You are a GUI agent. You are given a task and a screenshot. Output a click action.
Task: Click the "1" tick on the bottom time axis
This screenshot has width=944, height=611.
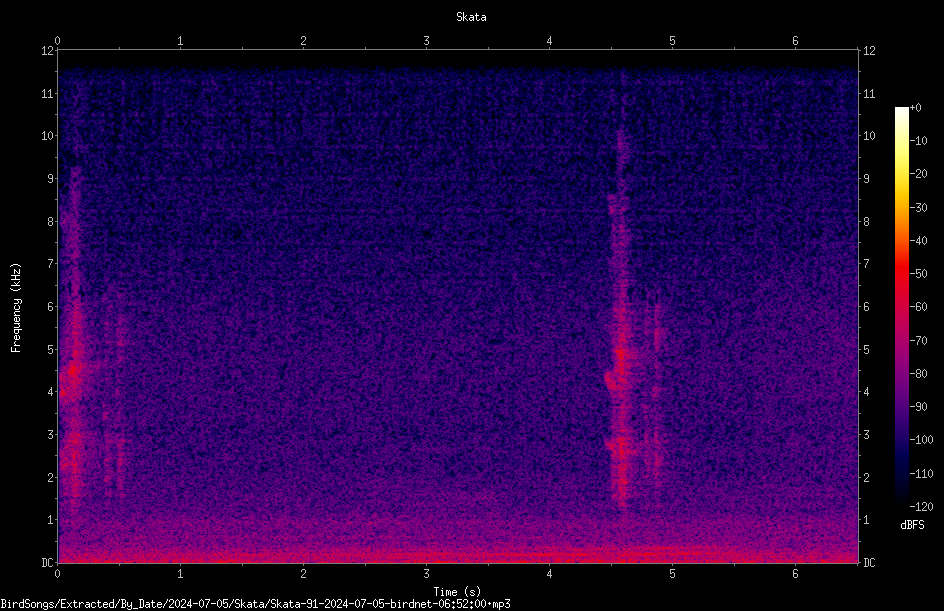(180, 574)
